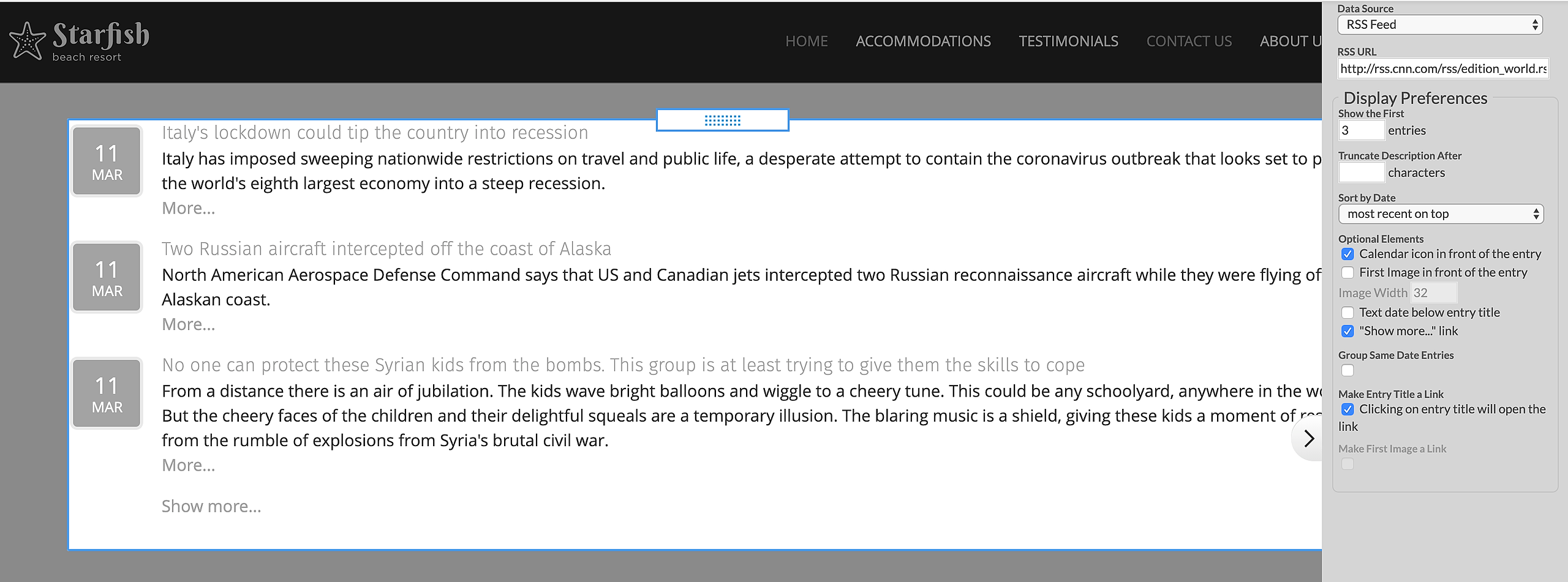Check Text date below entry title

1347,313
